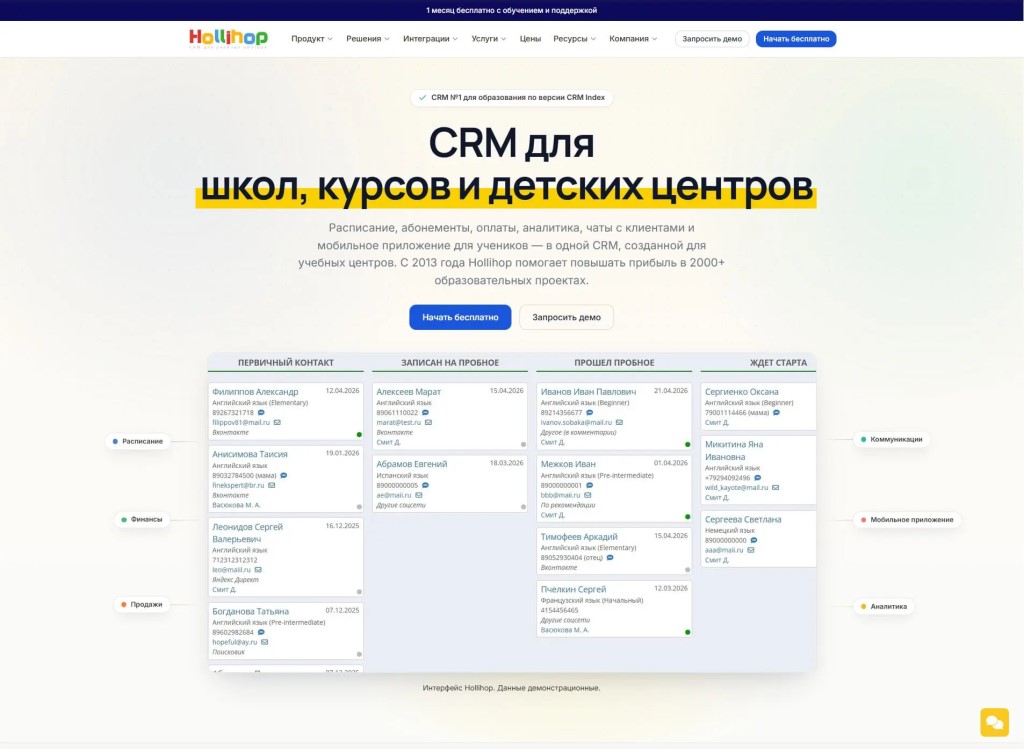Click the Hollihop logo

(228, 39)
